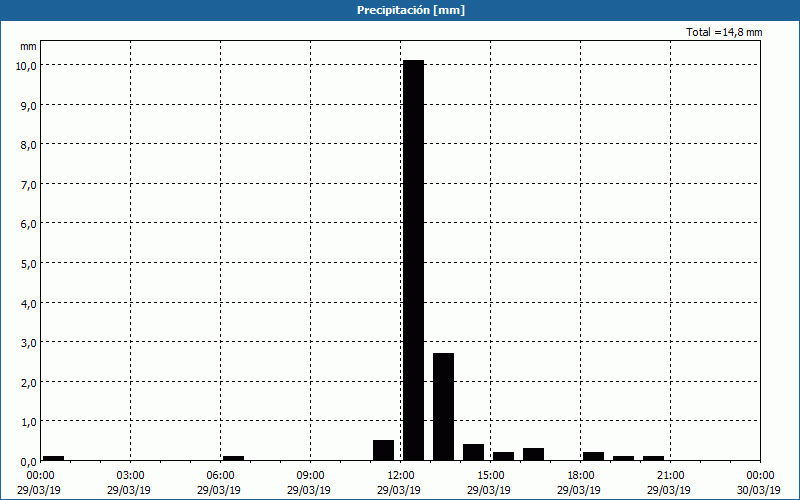Click the '0,0' y-axis label
Viewport: 800px width, 500px height.
click(29, 462)
